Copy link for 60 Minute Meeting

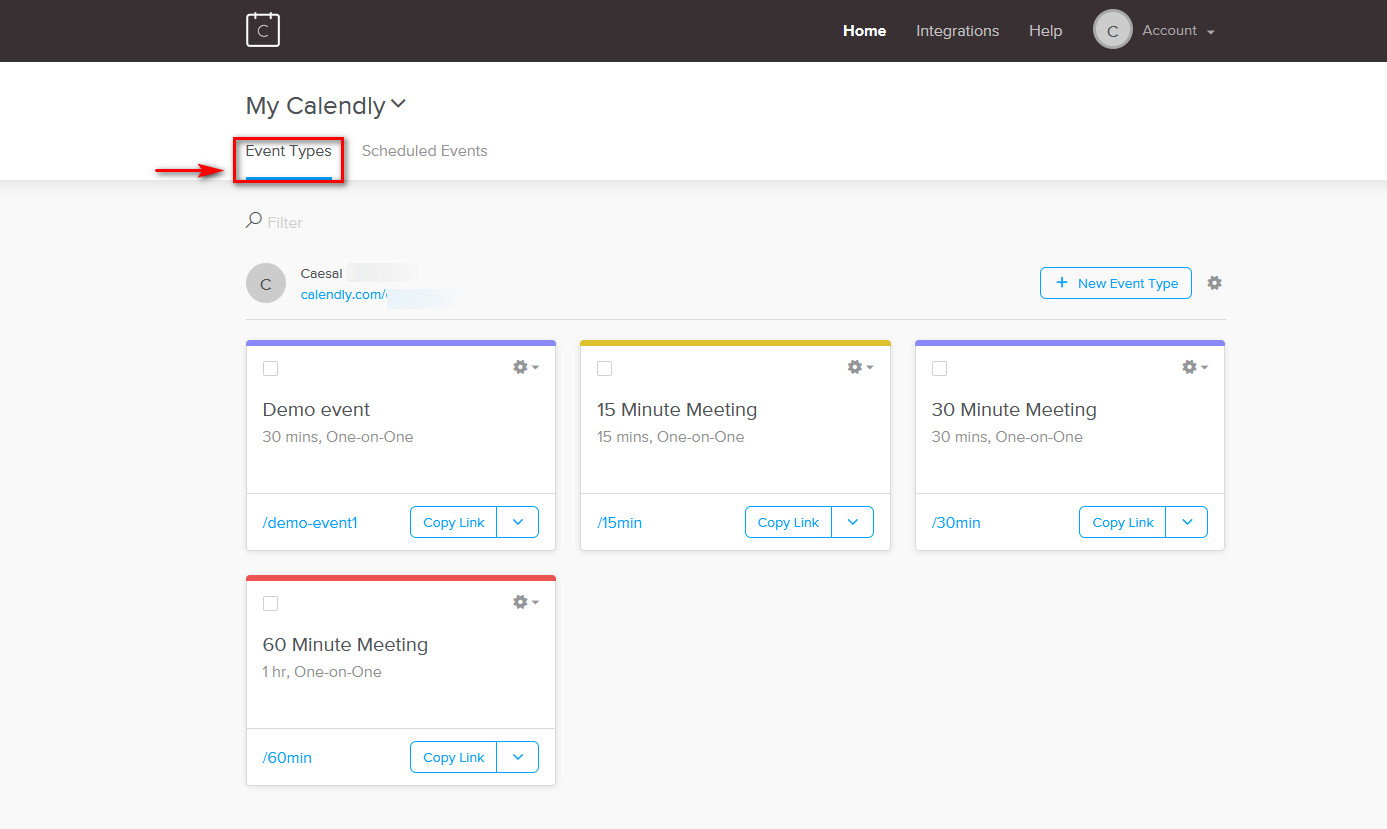[453, 757]
